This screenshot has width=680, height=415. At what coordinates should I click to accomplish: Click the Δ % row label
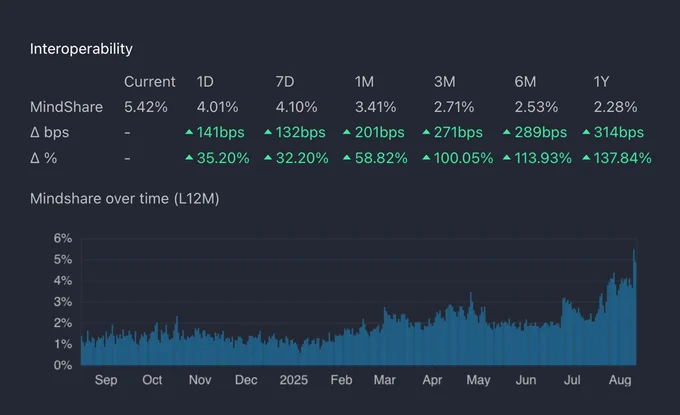coord(43,158)
